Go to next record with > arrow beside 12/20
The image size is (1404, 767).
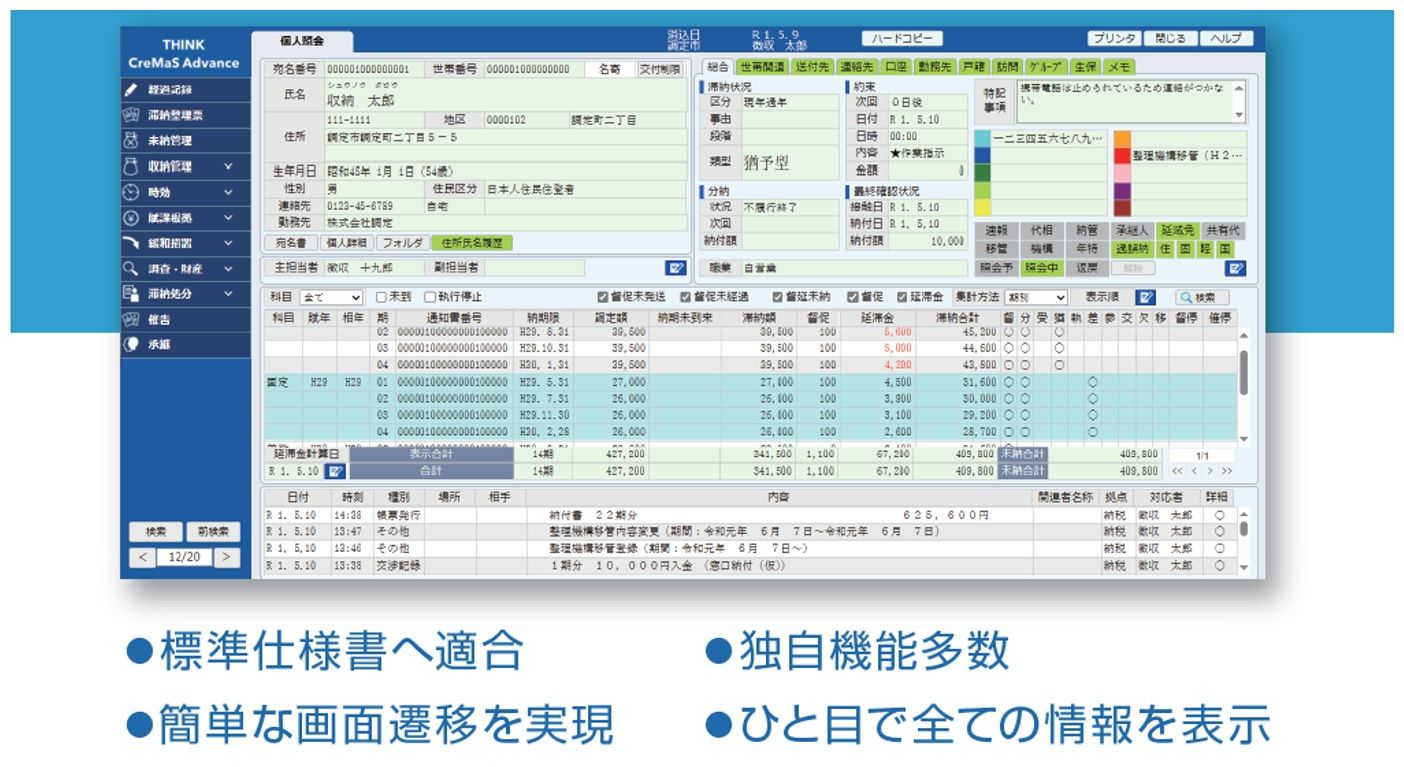[x=227, y=557]
